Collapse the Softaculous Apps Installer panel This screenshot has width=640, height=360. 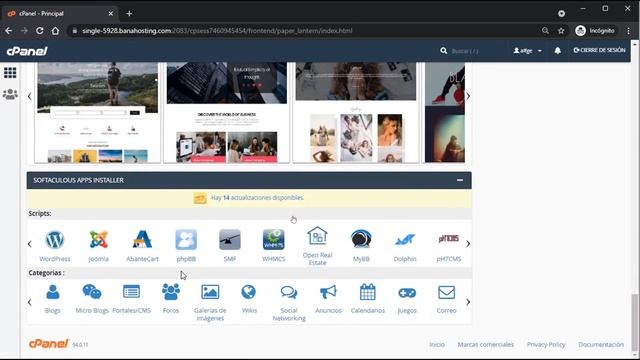point(460,180)
